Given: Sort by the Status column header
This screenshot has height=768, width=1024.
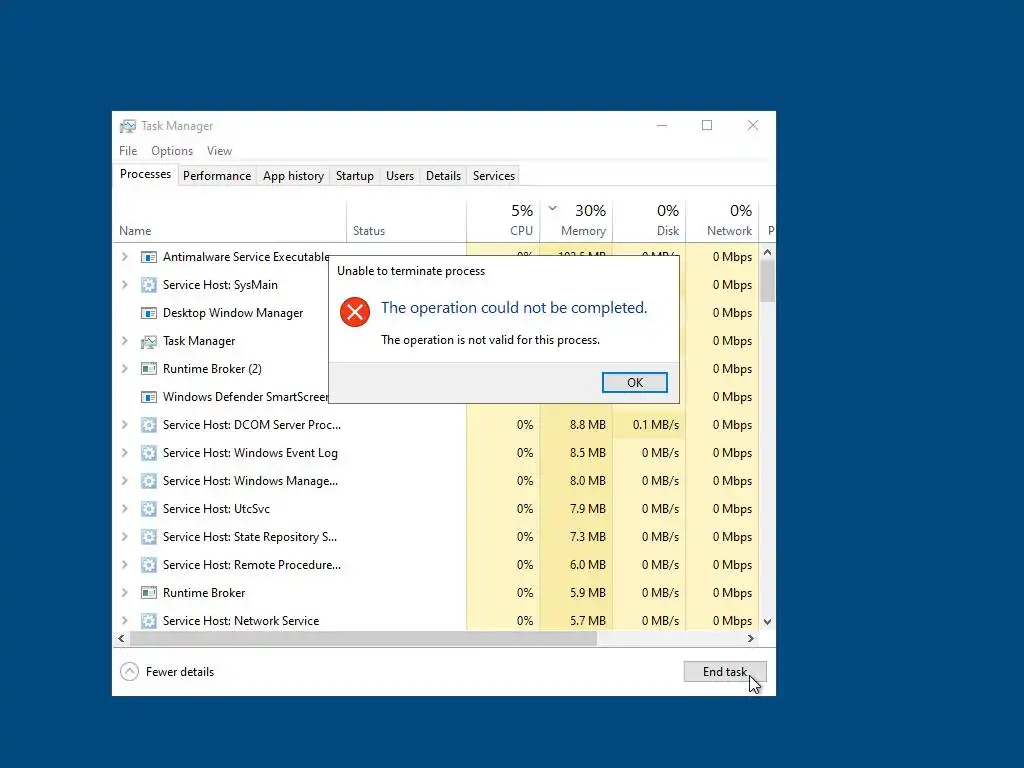Looking at the screenshot, I should pos(406,222).
